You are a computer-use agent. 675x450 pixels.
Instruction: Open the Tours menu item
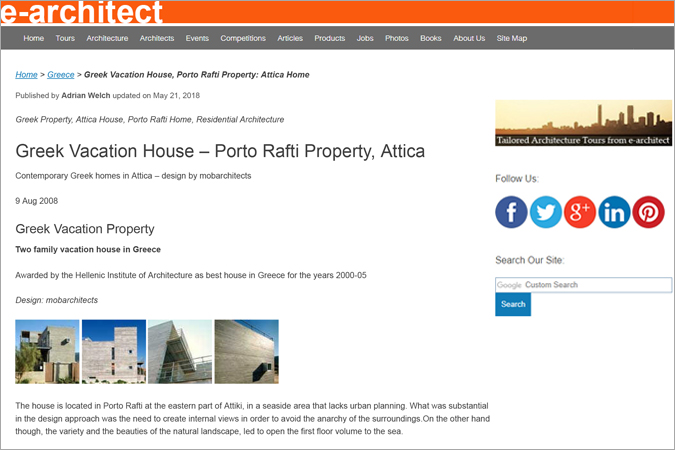point(65,38)
